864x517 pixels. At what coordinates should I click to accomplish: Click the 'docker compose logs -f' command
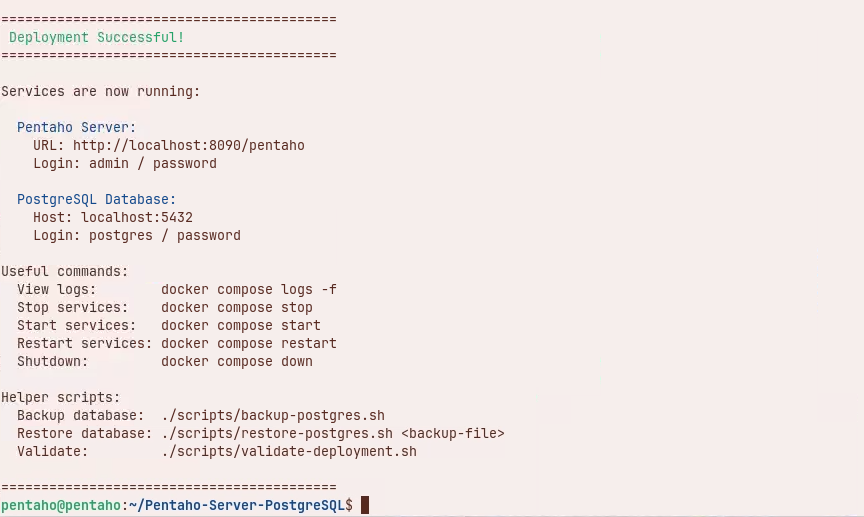(x=248, y=290)
